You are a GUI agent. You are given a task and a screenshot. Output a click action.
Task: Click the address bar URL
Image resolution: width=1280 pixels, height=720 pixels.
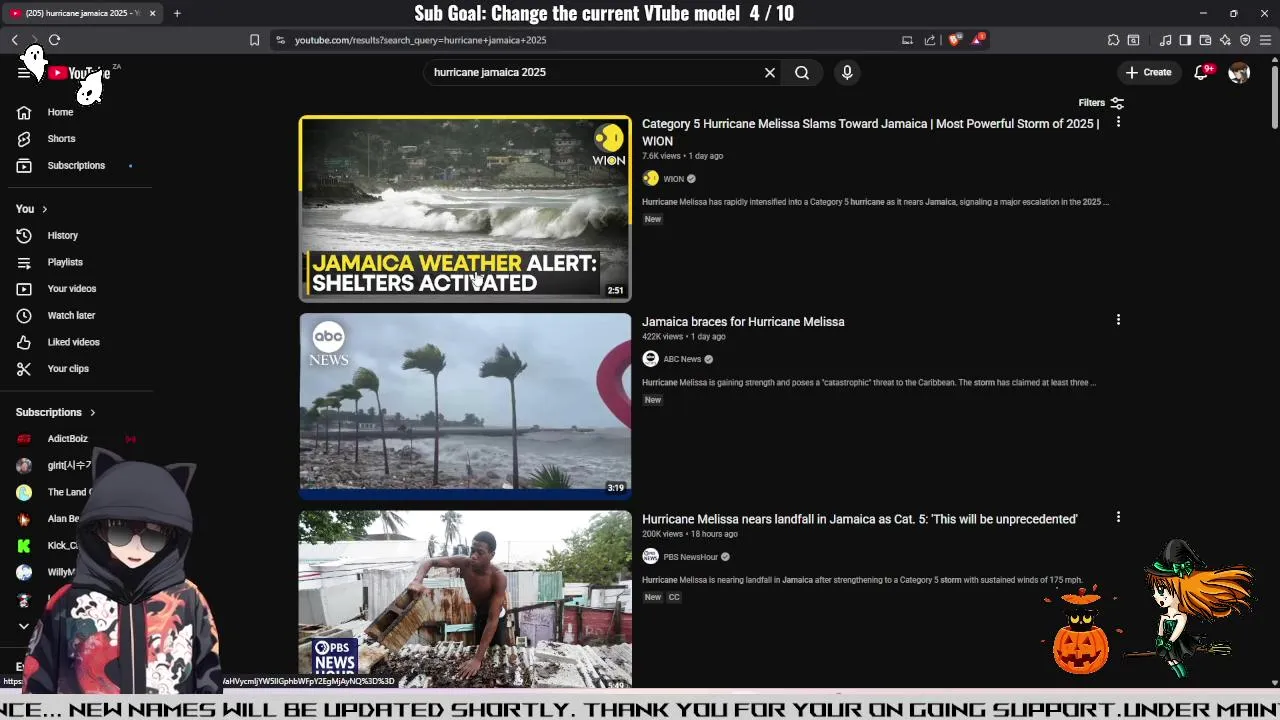[420, 40]
